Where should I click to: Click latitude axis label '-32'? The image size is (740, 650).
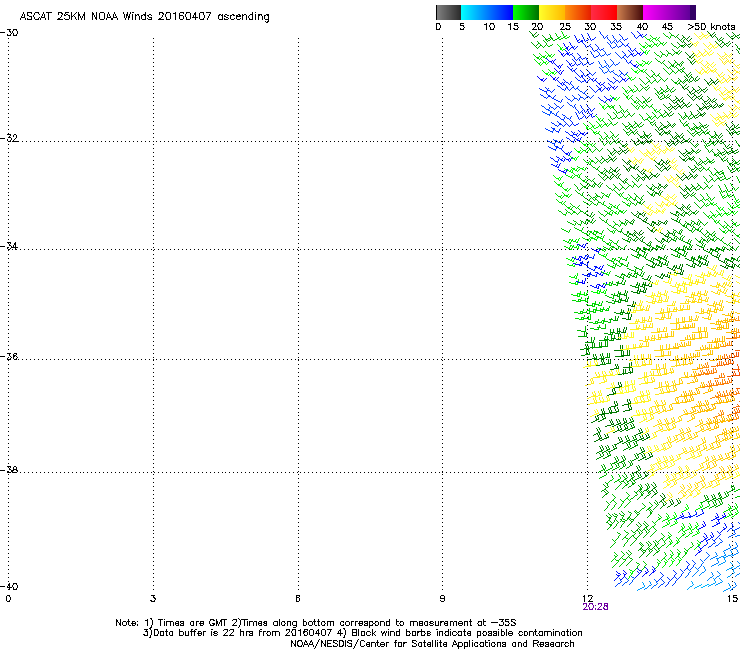pyautogui.click(x=9, y=138)
